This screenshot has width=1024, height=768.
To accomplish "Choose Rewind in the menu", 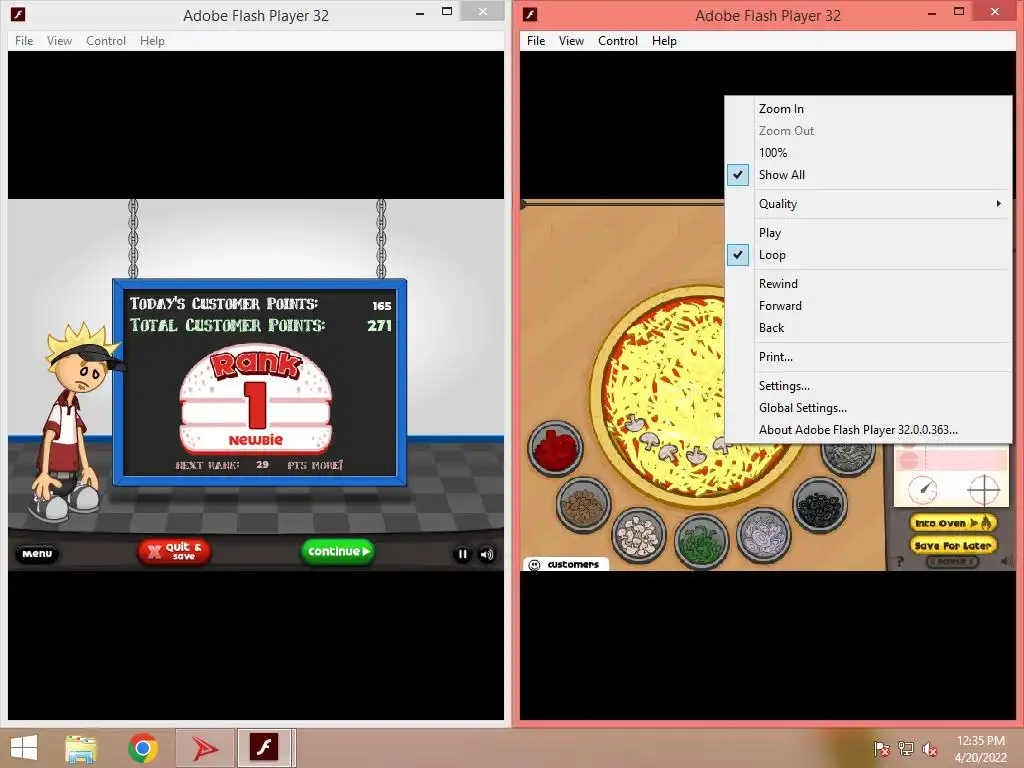I will click(x=869, y=283).
